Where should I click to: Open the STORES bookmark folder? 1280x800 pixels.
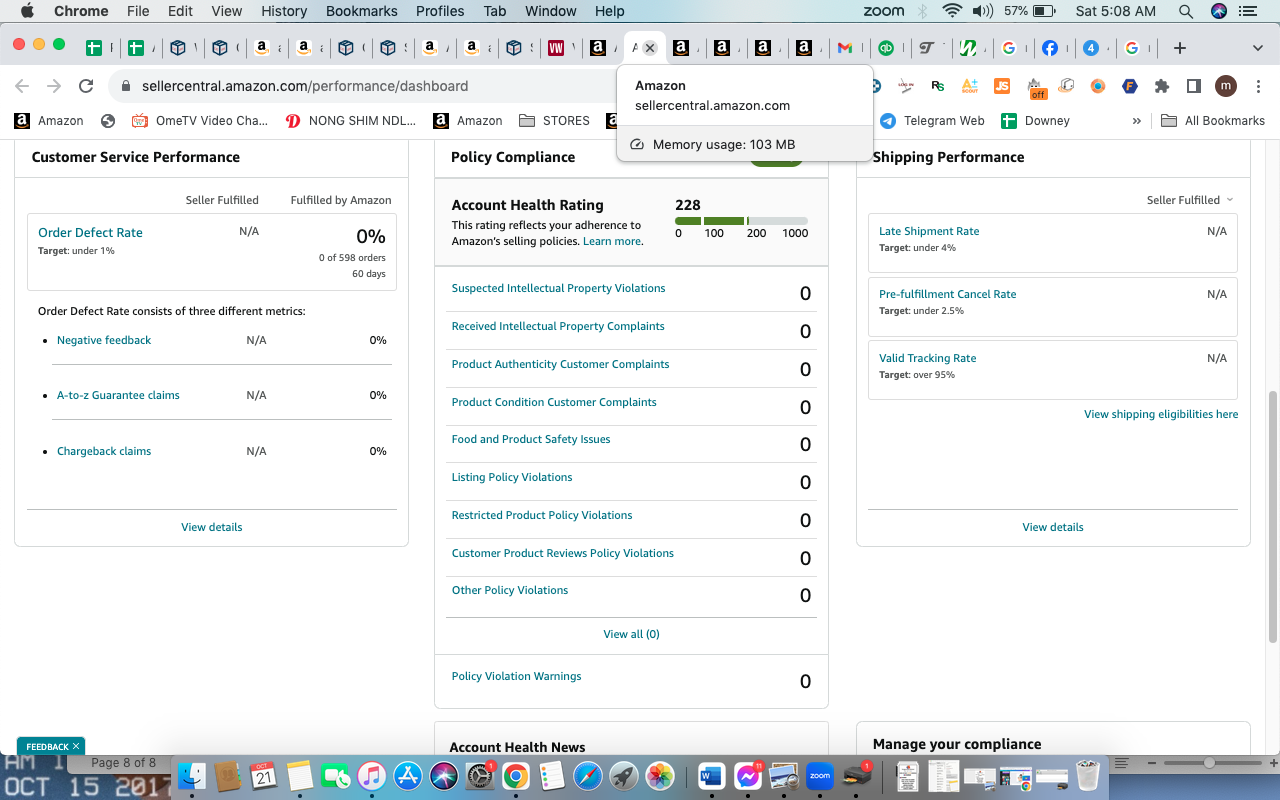click(555, 121)
